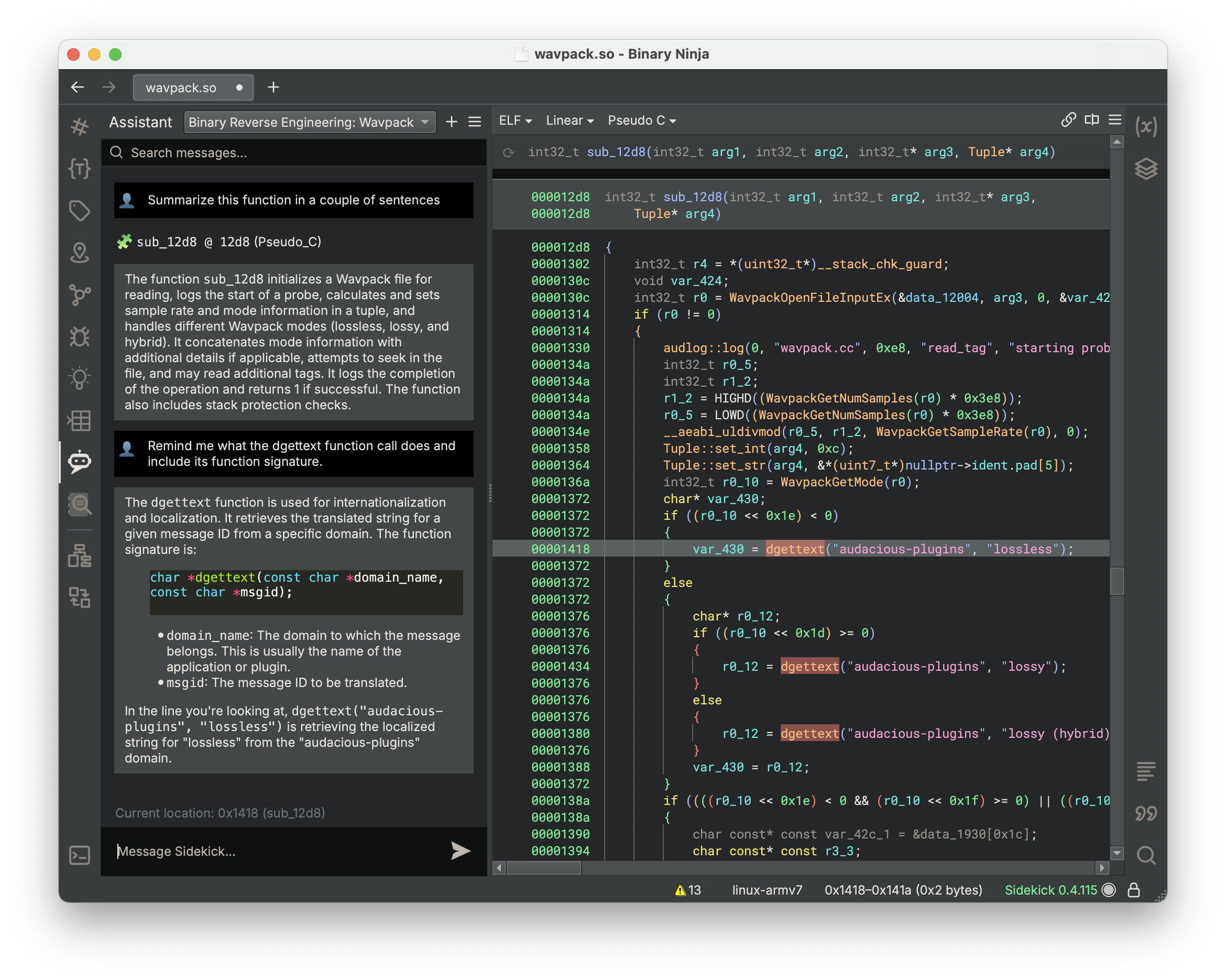Split the view with the pane icon

1092,120
